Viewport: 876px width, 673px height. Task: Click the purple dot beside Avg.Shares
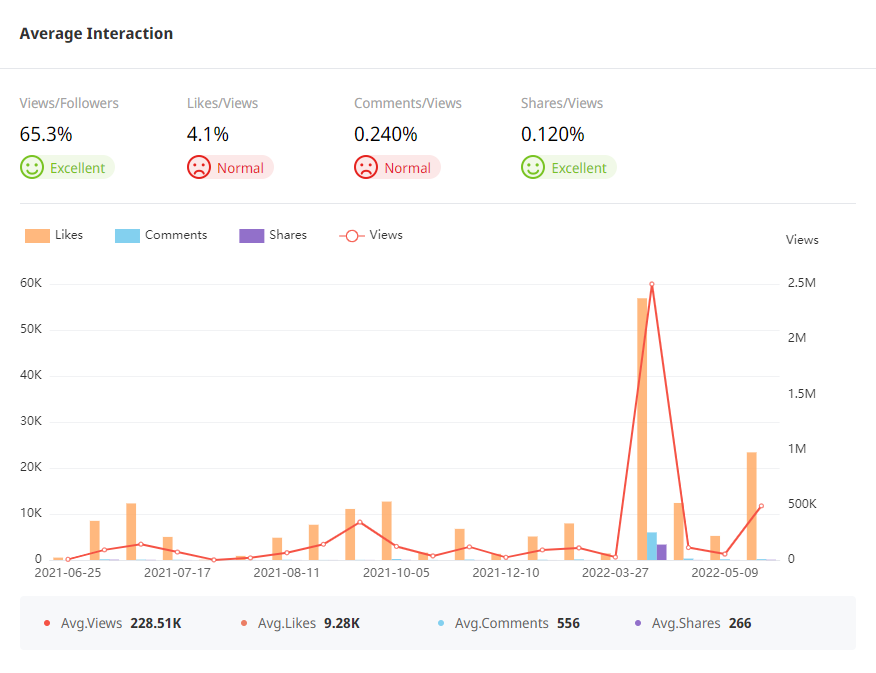pos(638,624)
